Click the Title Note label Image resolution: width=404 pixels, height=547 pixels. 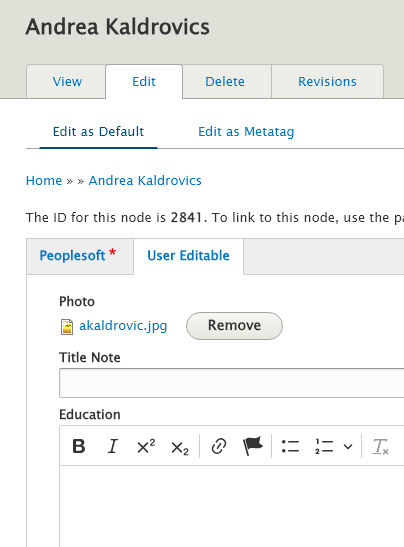point(90,358)
